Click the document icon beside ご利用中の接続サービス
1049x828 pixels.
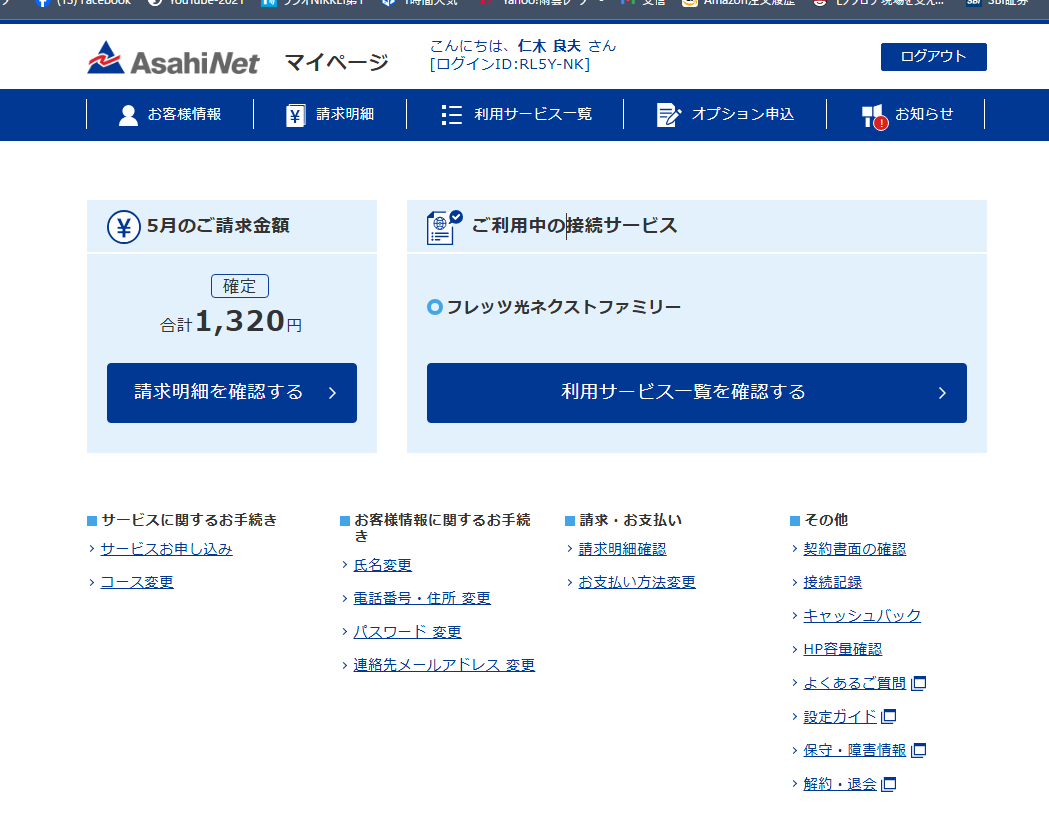[x=444, y=227]
